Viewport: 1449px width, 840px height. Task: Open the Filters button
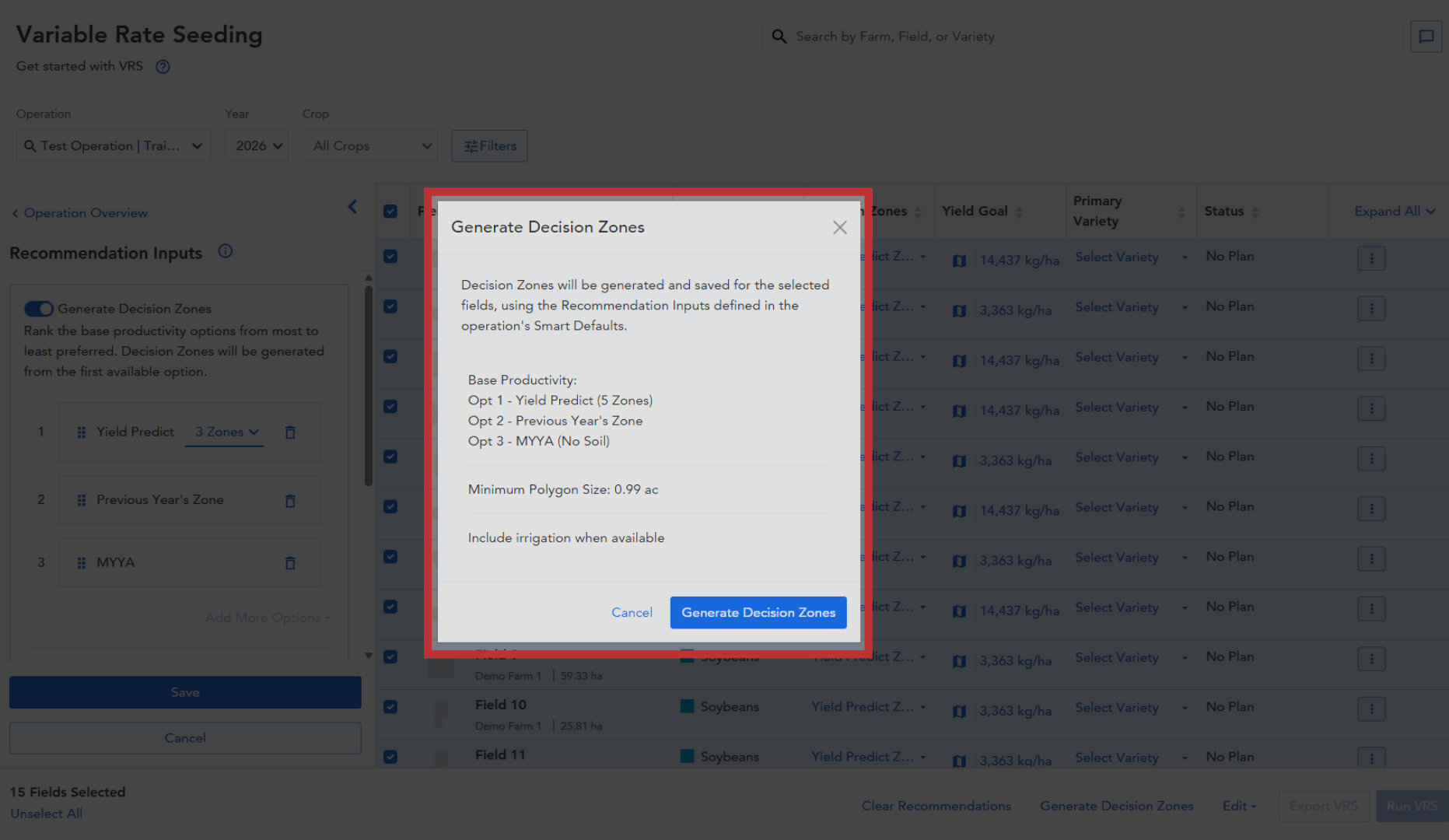(489, 146)
